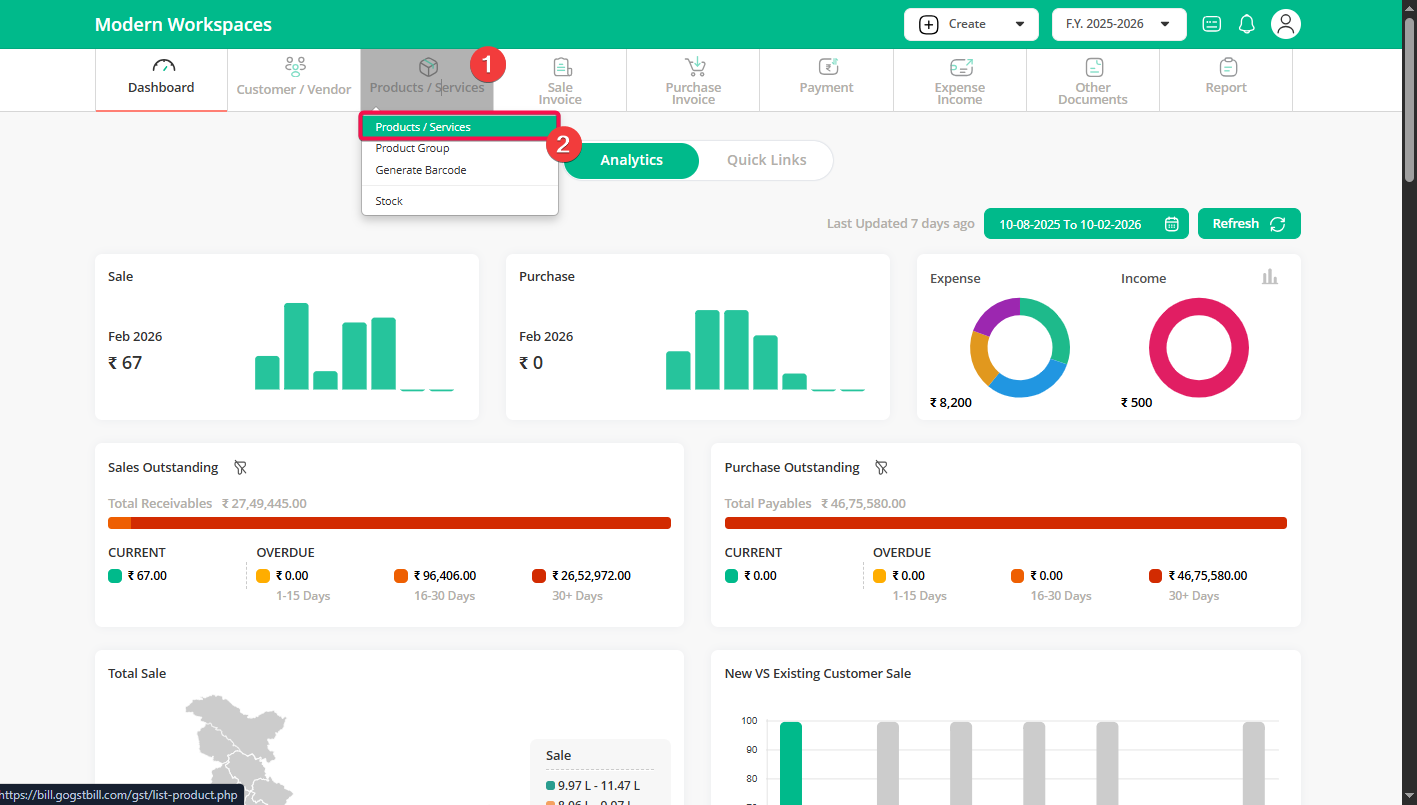Open the F.Y. 2025-2026 year dropdown
The width and height of the screenshot is (1417, 805).
(1118, 24)
